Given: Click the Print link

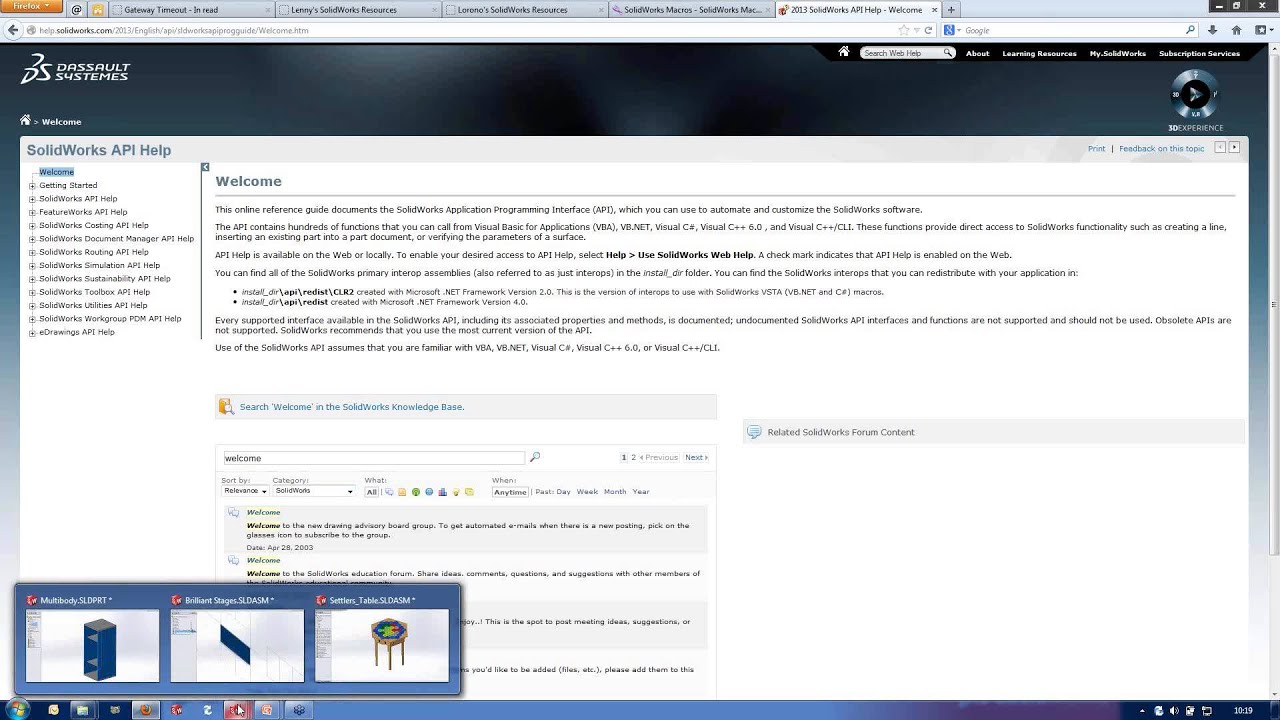Looking at the screenshot, I should coord(1096,148).
